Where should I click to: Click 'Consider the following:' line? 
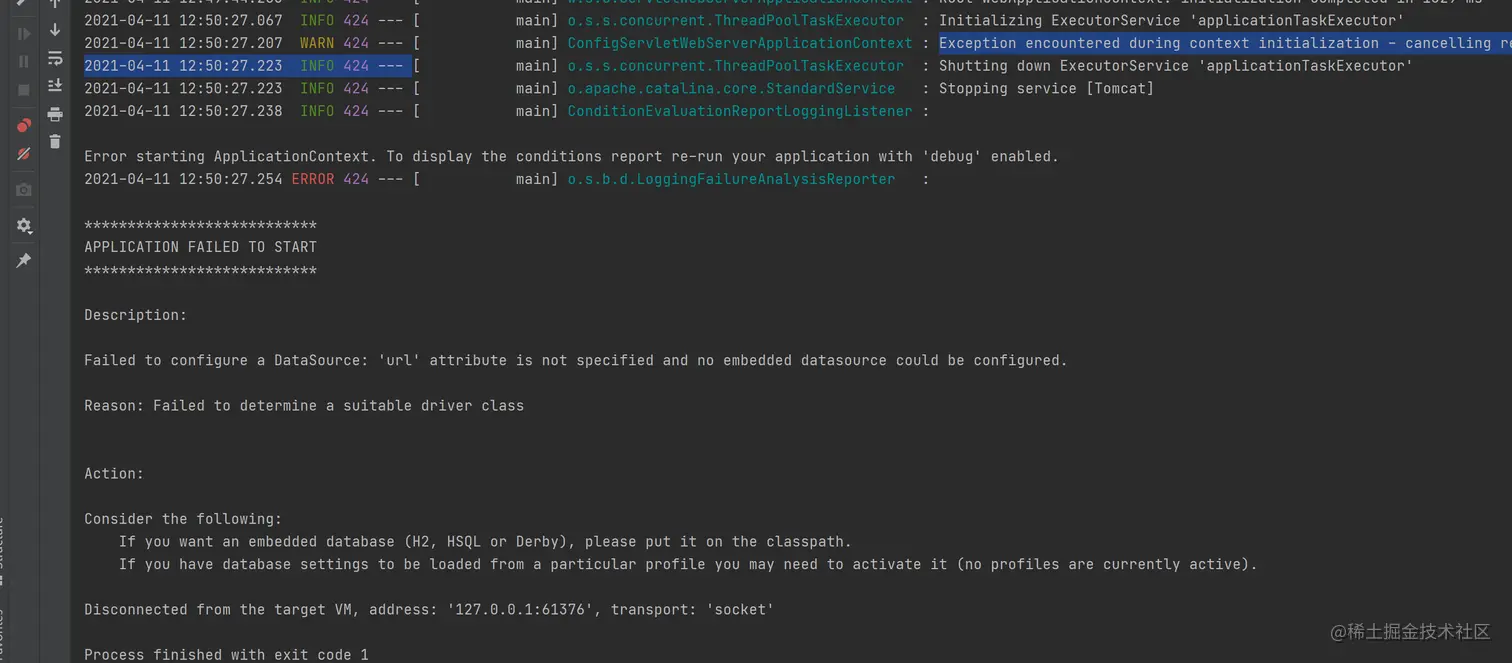click(x=183, y=519)
